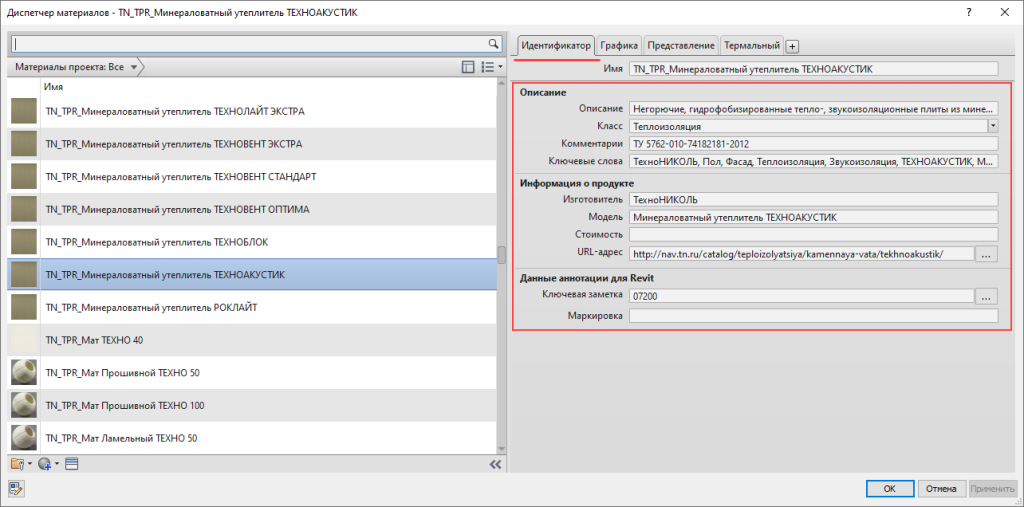
Task: Click the Изготовитель input field
Action: (x=814, y=199)
